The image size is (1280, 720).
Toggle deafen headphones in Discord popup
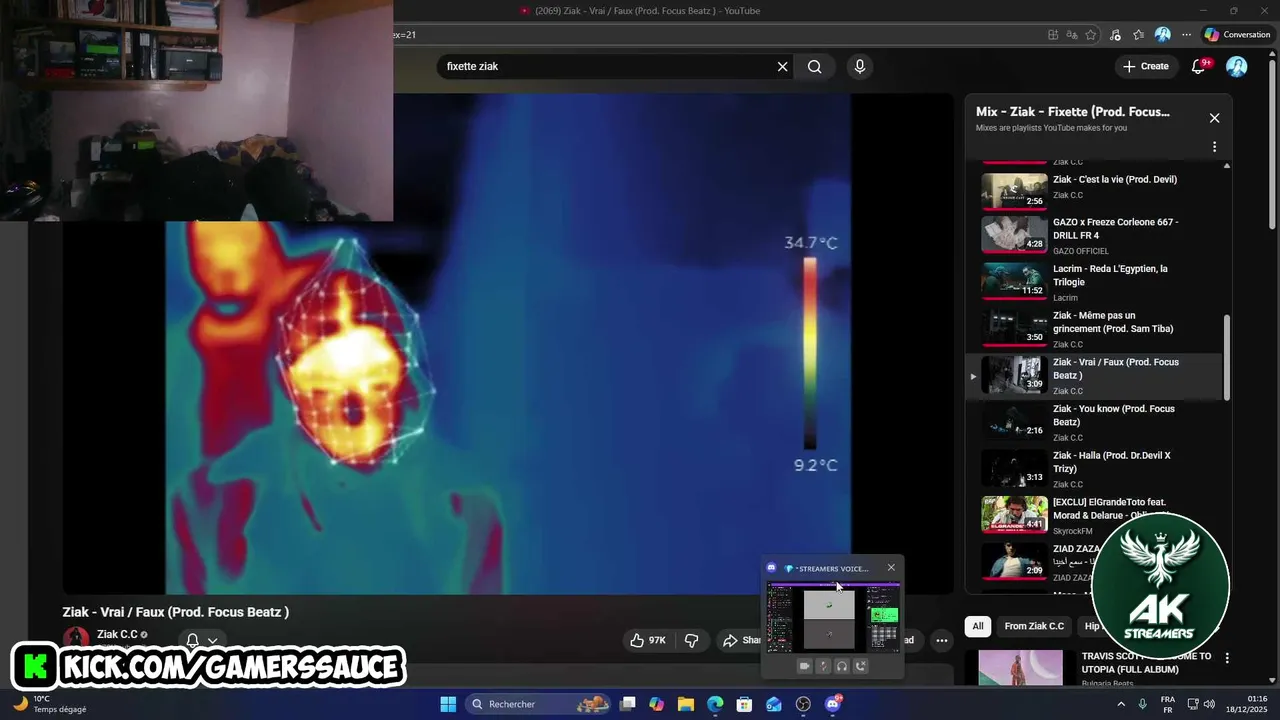click(x=842, y=666)
